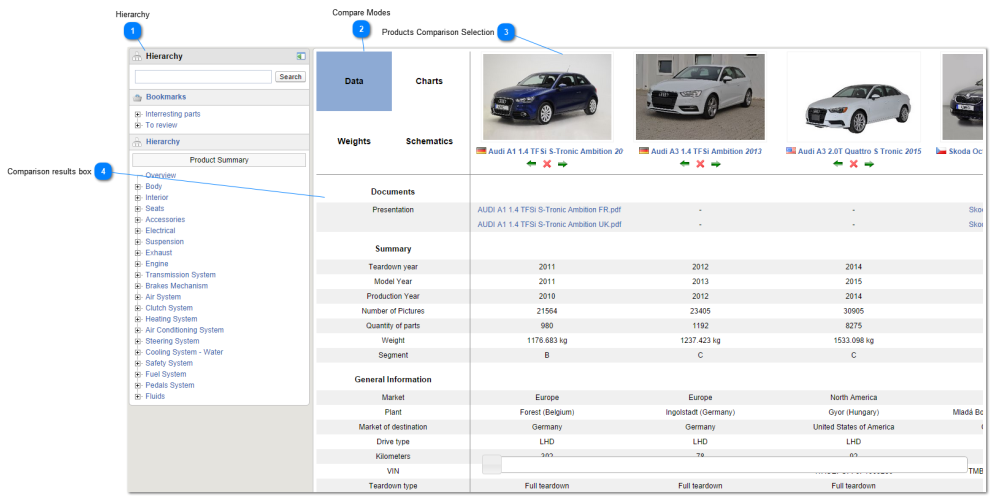The width and height of the screenshot is (991, 497).
Task: Click the blue Audi A1 thumbnail
Action: point(547,97)
